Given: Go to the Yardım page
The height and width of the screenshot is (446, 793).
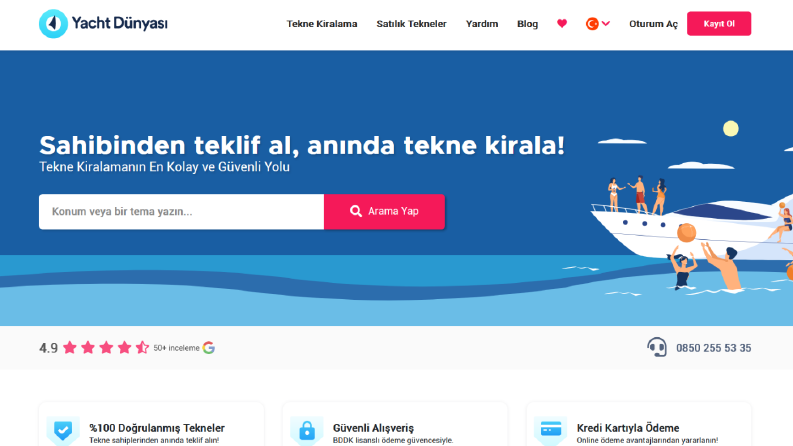Looking at the screenshot, I should (x=481, y=24).
